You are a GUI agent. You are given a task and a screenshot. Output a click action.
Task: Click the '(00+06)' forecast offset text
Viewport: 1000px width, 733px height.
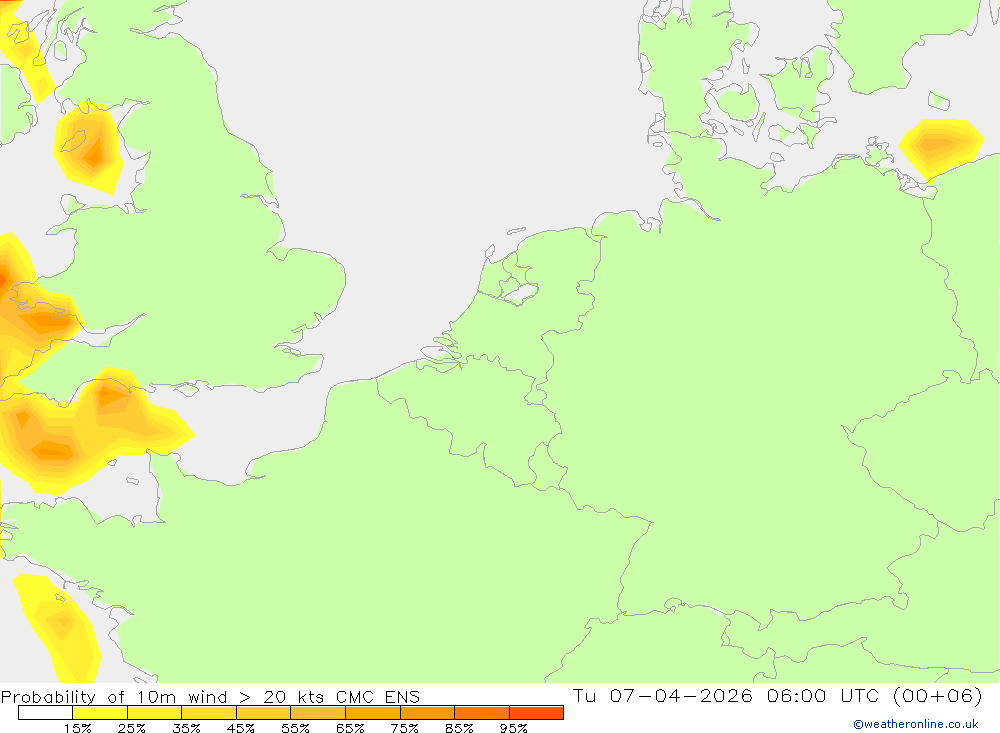click(938, 695)
